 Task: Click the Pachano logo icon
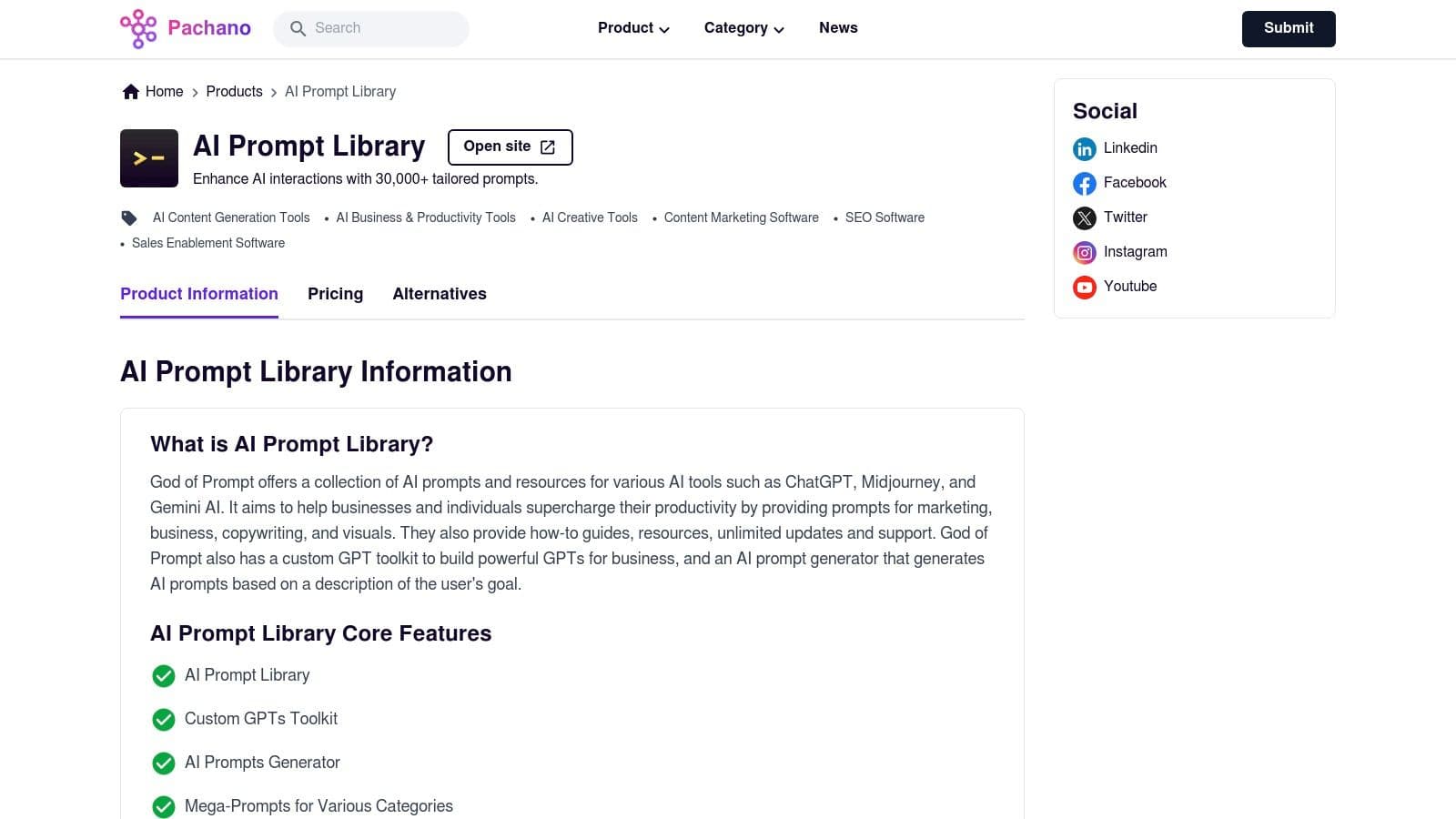pyautogui.click(x=138, y=28)
